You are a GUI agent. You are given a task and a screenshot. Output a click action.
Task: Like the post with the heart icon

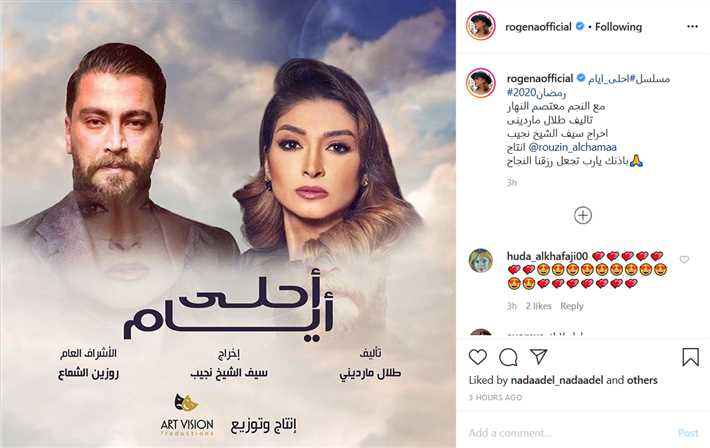pos(477,357)
